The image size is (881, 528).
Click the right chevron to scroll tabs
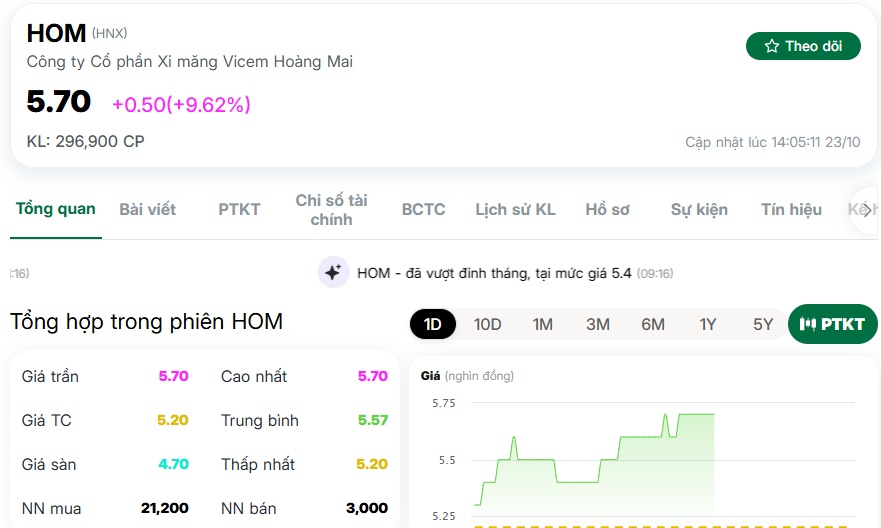point(867,210)
